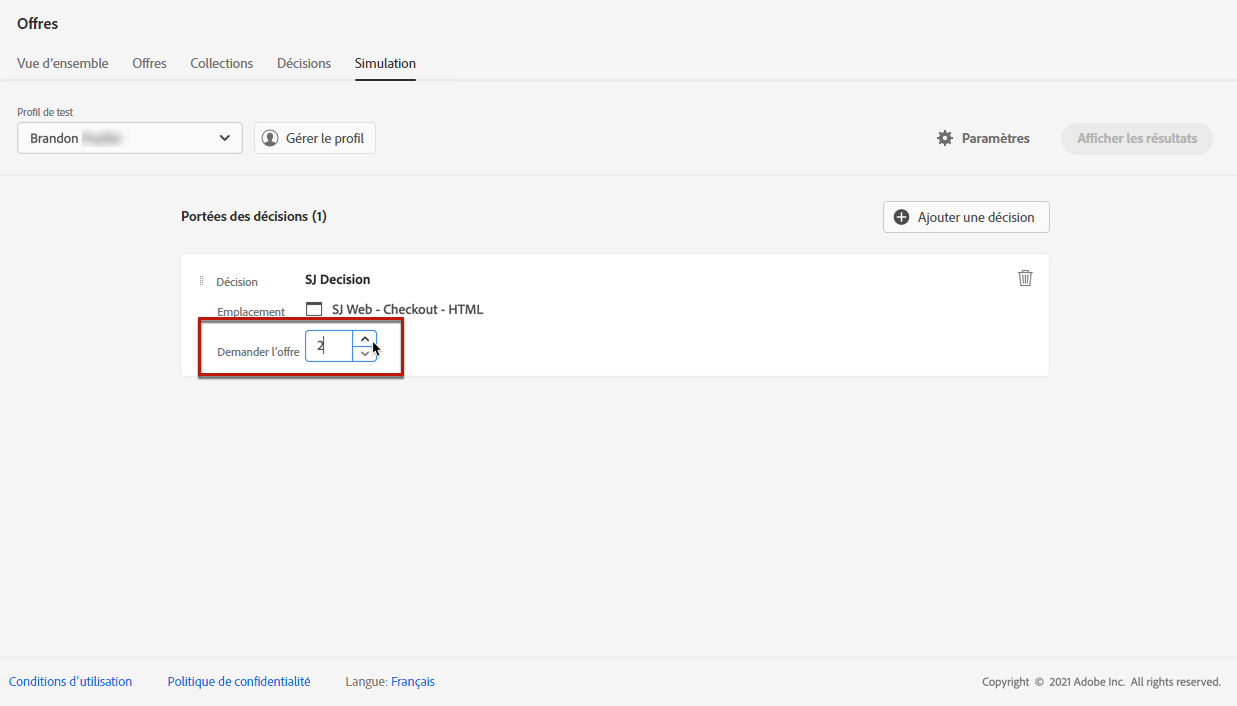Screen dimensions: 1237x706
Task: Expand profile list using chevron arrow
Action: click(x=225, y=138)
